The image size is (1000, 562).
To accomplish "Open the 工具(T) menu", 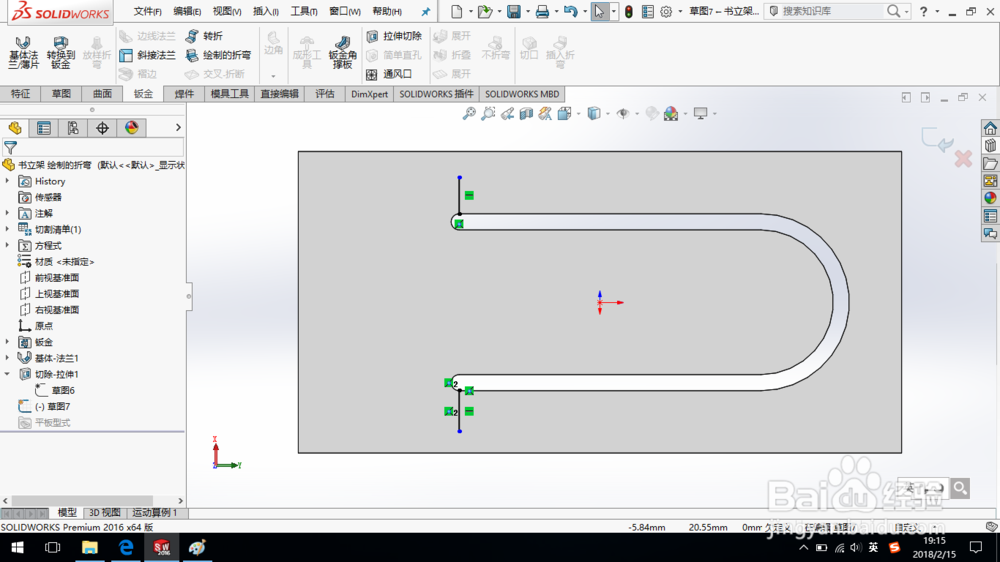I will click(x=304, y=11).
